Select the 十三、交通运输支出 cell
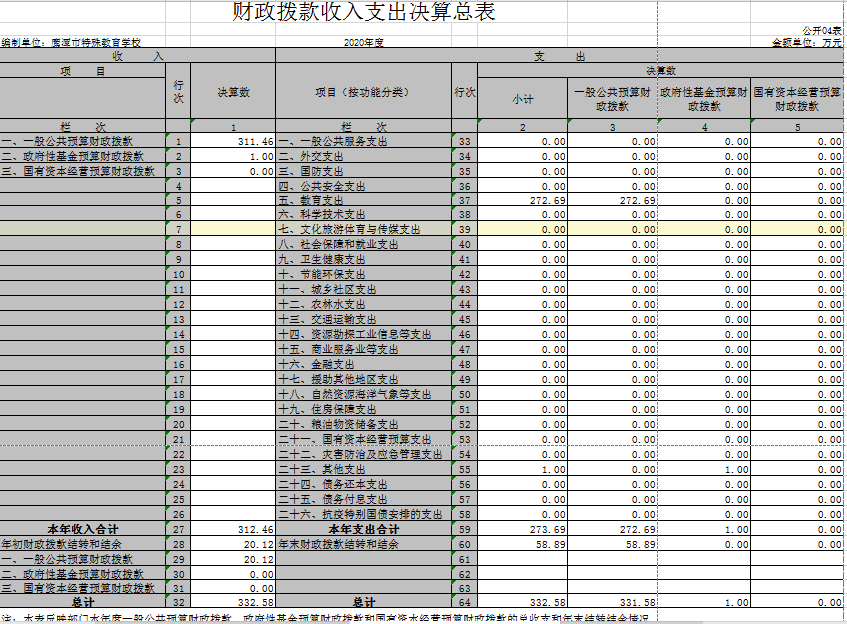The width and height of the screenshot is (847, 624). pyautogui.click(x=364, y=319)
